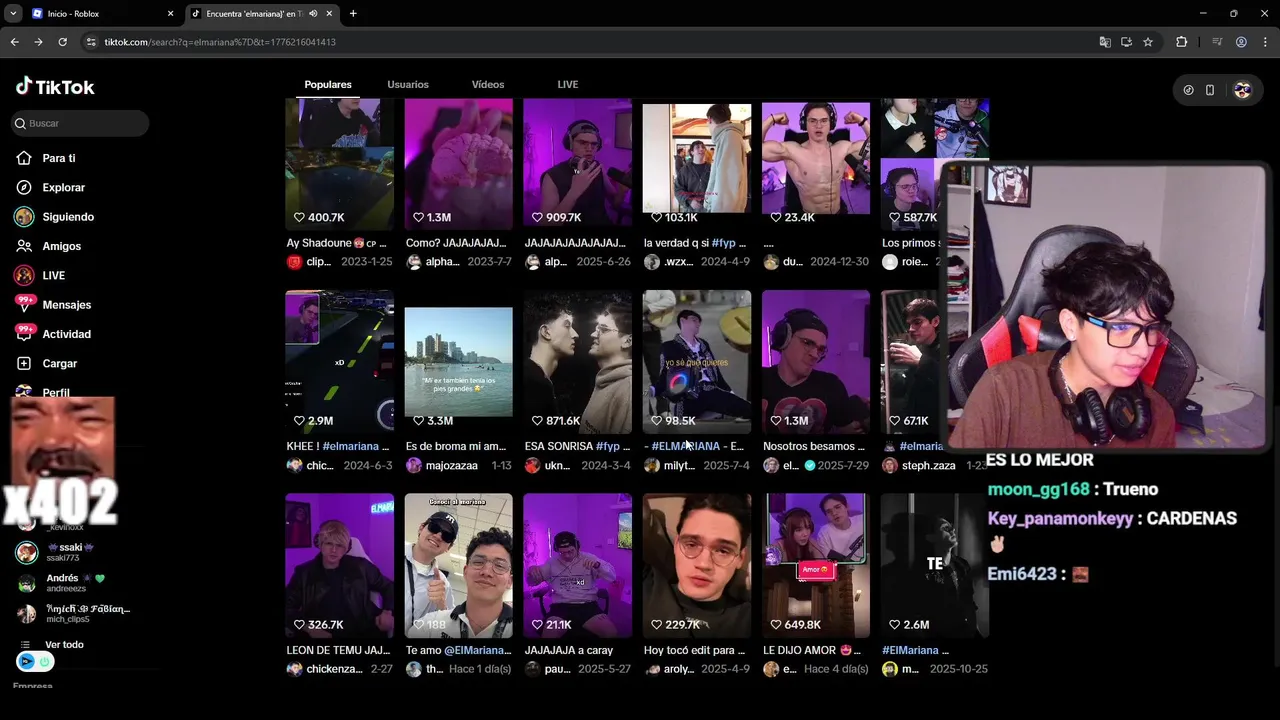Reload the page
This screenshot has height=720, width=1280.
[x=62, y=42]
